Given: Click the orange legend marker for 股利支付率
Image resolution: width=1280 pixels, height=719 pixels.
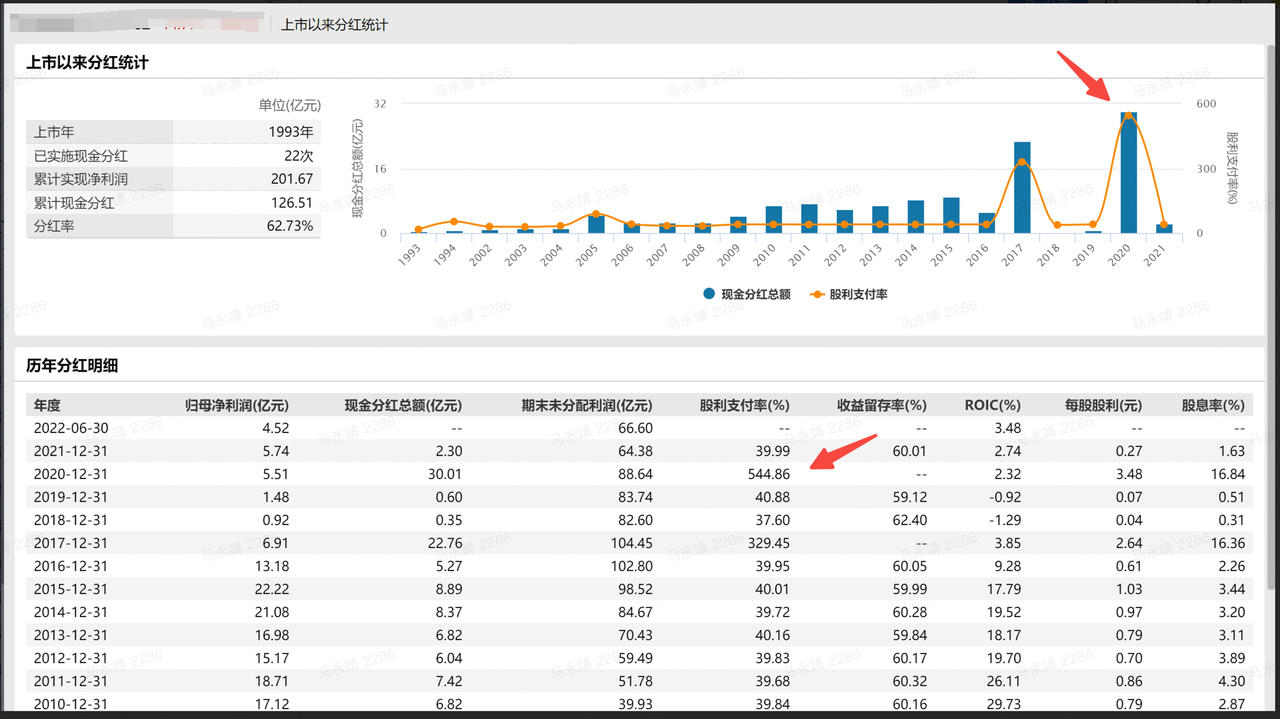Looking at the screenshot, I should click(x=816, y=294).
